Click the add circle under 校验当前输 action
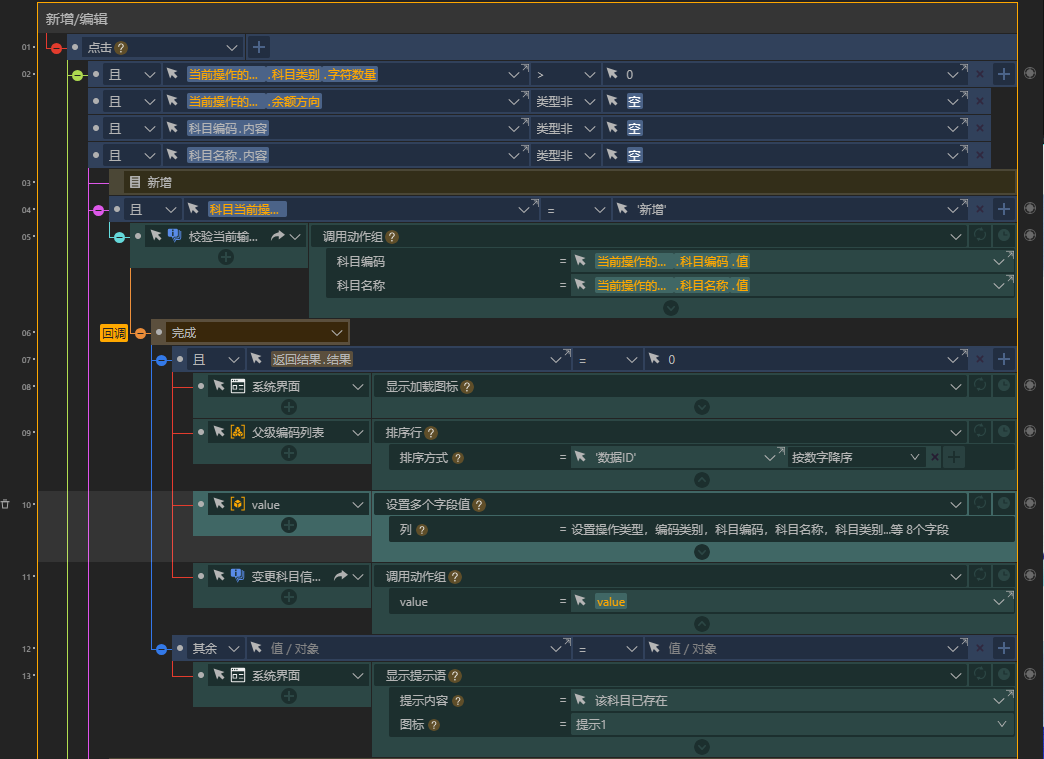 (226, 257)
